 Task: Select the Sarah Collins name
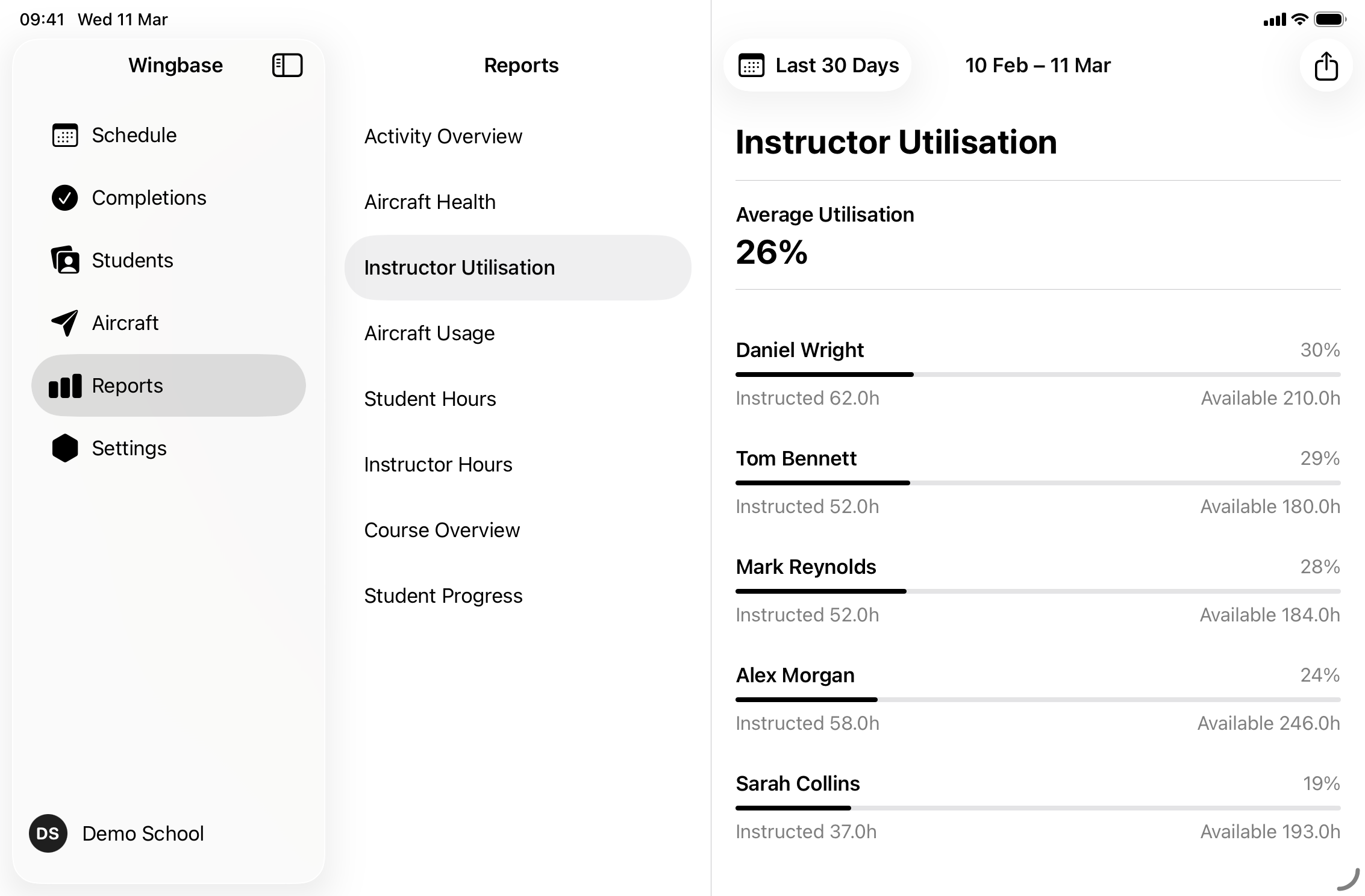pos(798,784)
